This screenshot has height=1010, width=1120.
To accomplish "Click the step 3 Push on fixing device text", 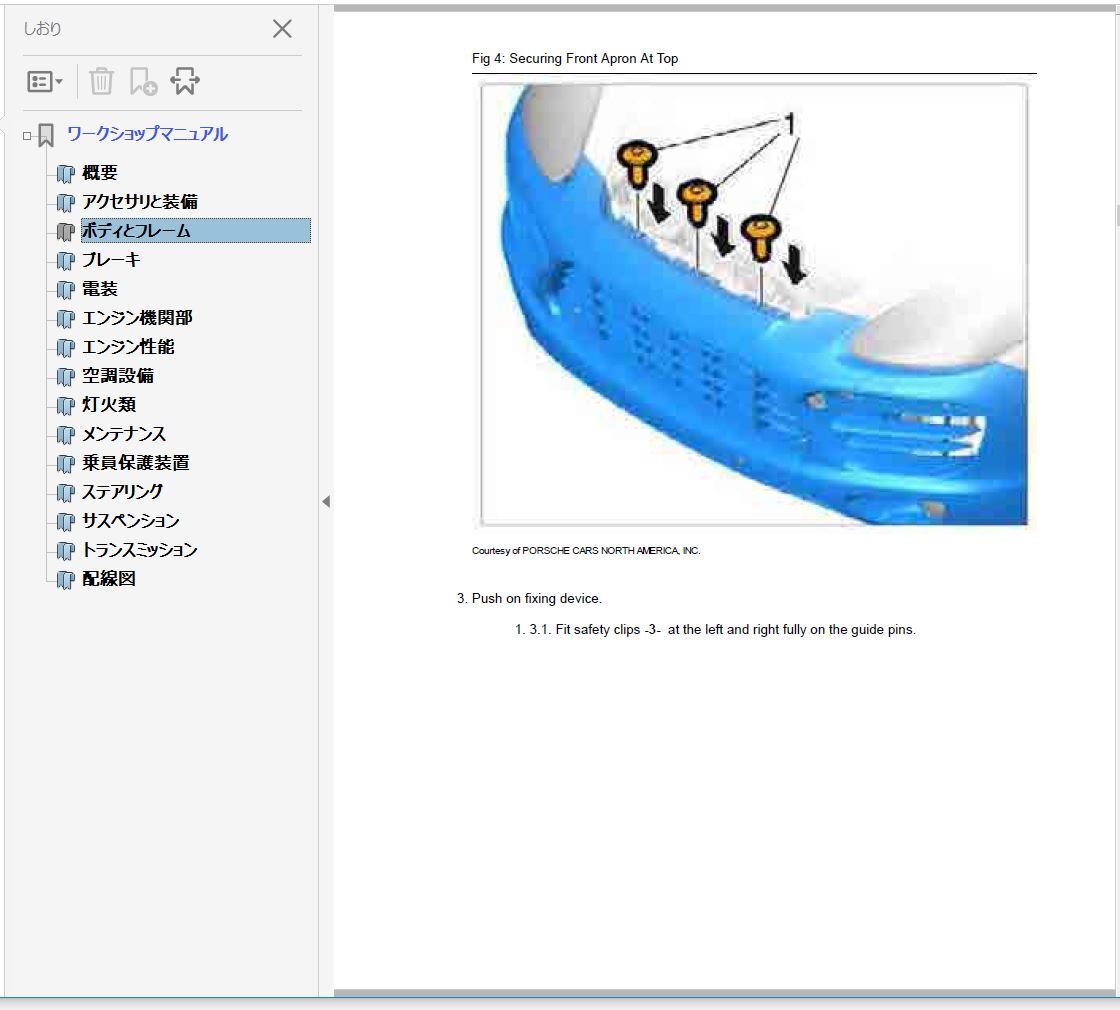I will point(529,599).
